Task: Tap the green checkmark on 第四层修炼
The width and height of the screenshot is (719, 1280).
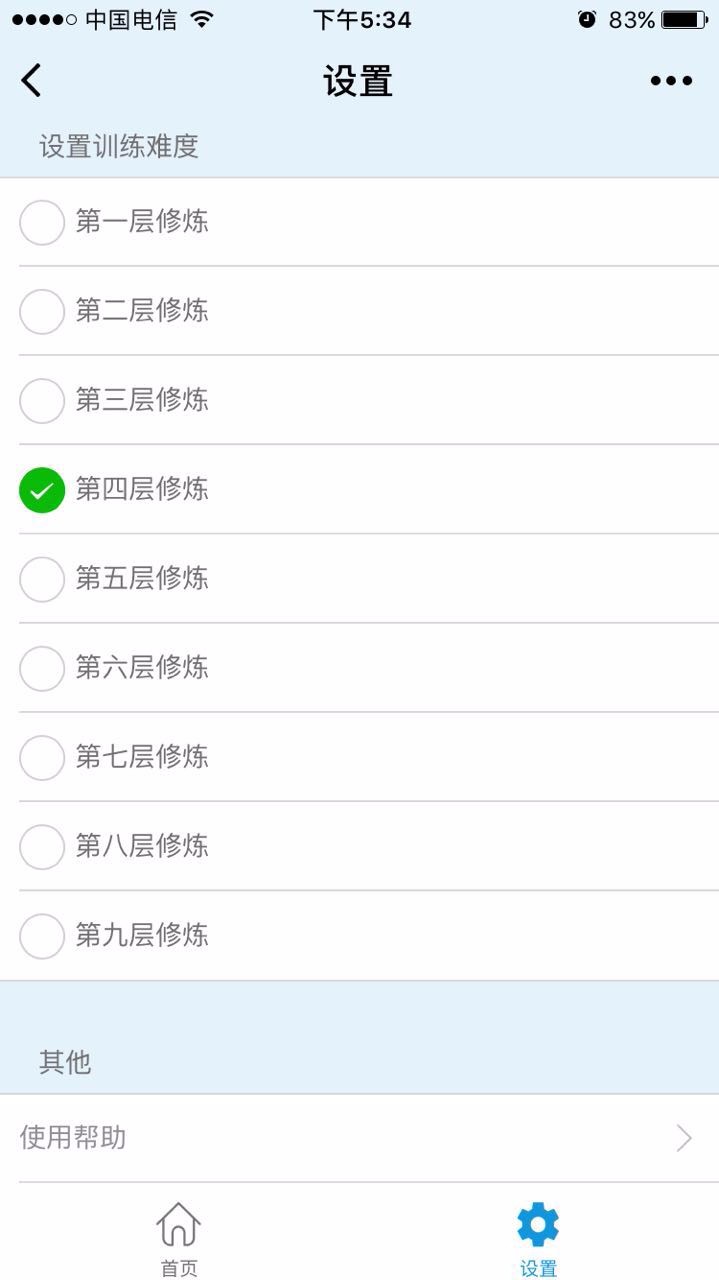Action: [42, 490]
